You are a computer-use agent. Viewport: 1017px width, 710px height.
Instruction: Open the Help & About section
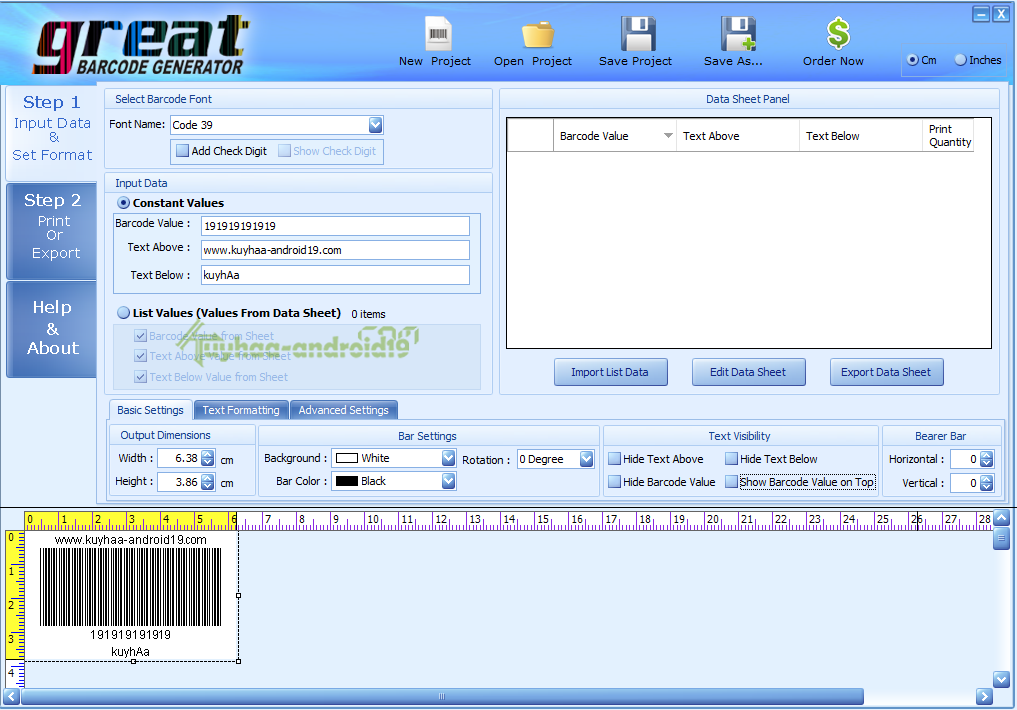click(x=52, y=327)
